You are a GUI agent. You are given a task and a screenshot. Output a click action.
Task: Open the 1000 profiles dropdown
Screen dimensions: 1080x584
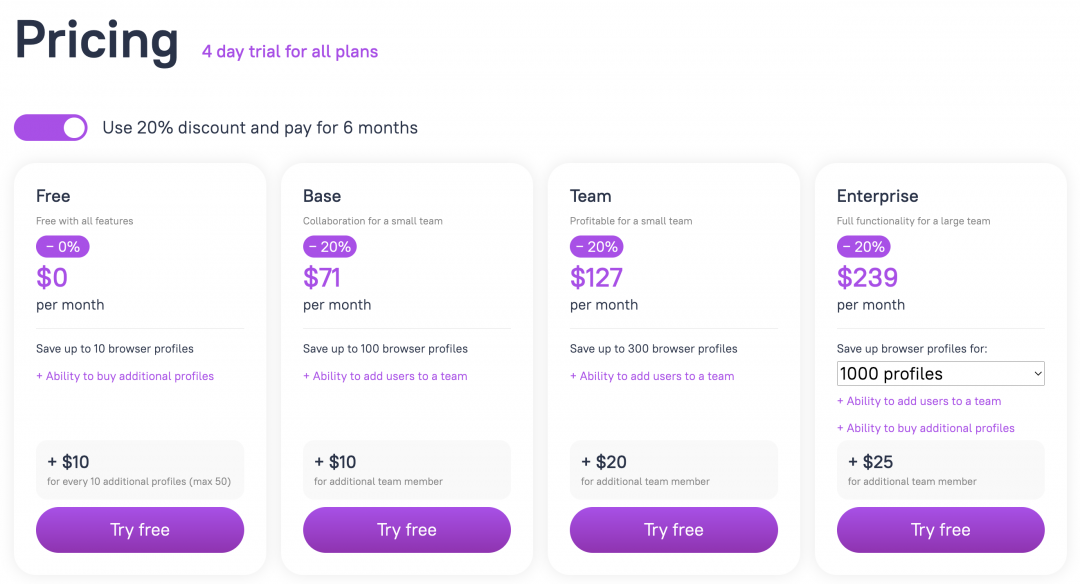pos(940,374)
